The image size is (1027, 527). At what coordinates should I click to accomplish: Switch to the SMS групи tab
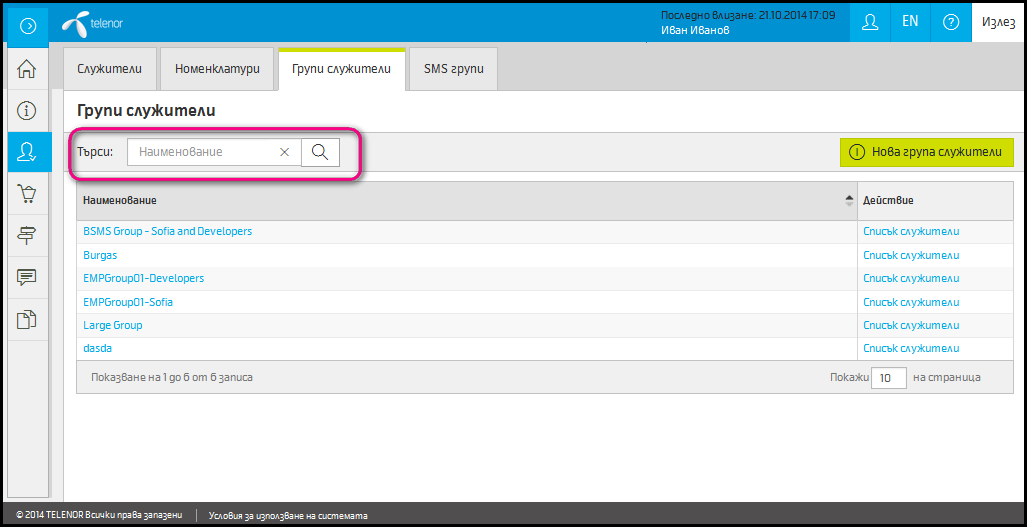(454, 68)
